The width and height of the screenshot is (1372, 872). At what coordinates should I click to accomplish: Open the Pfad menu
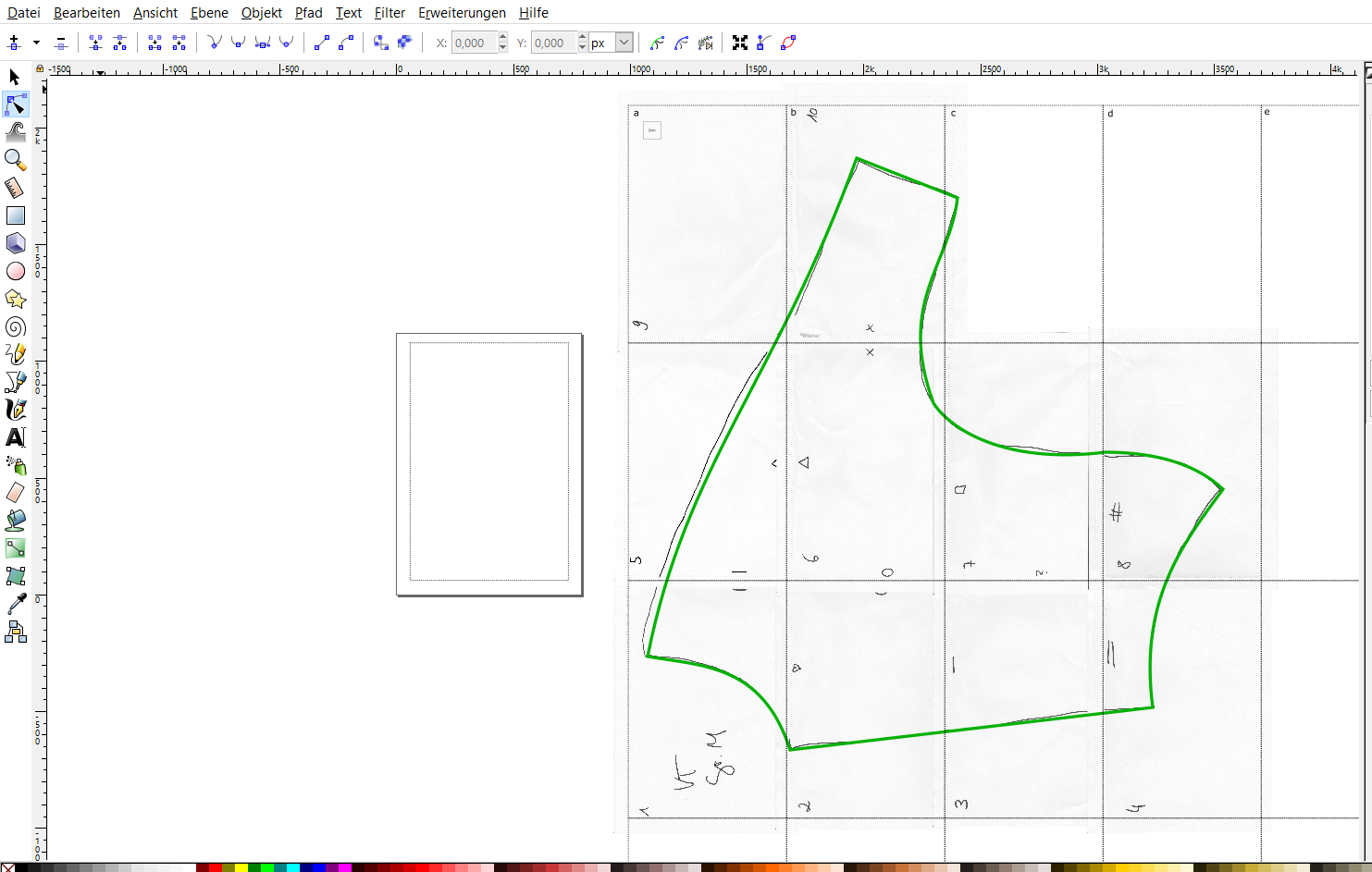coord(308,13)
